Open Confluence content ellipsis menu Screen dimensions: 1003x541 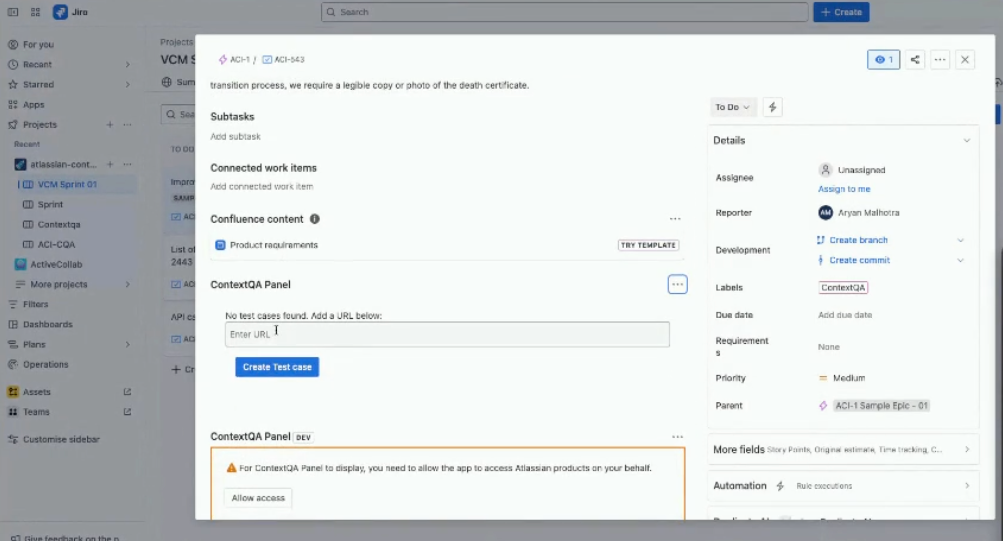click(675, 219)
